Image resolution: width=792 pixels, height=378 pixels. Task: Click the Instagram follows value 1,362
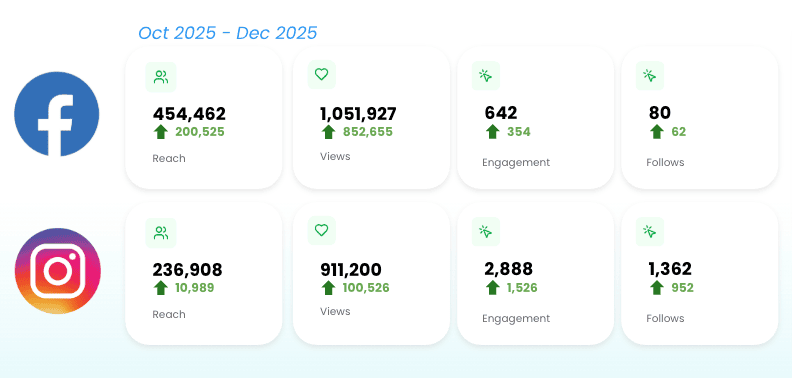coord(670,269)
